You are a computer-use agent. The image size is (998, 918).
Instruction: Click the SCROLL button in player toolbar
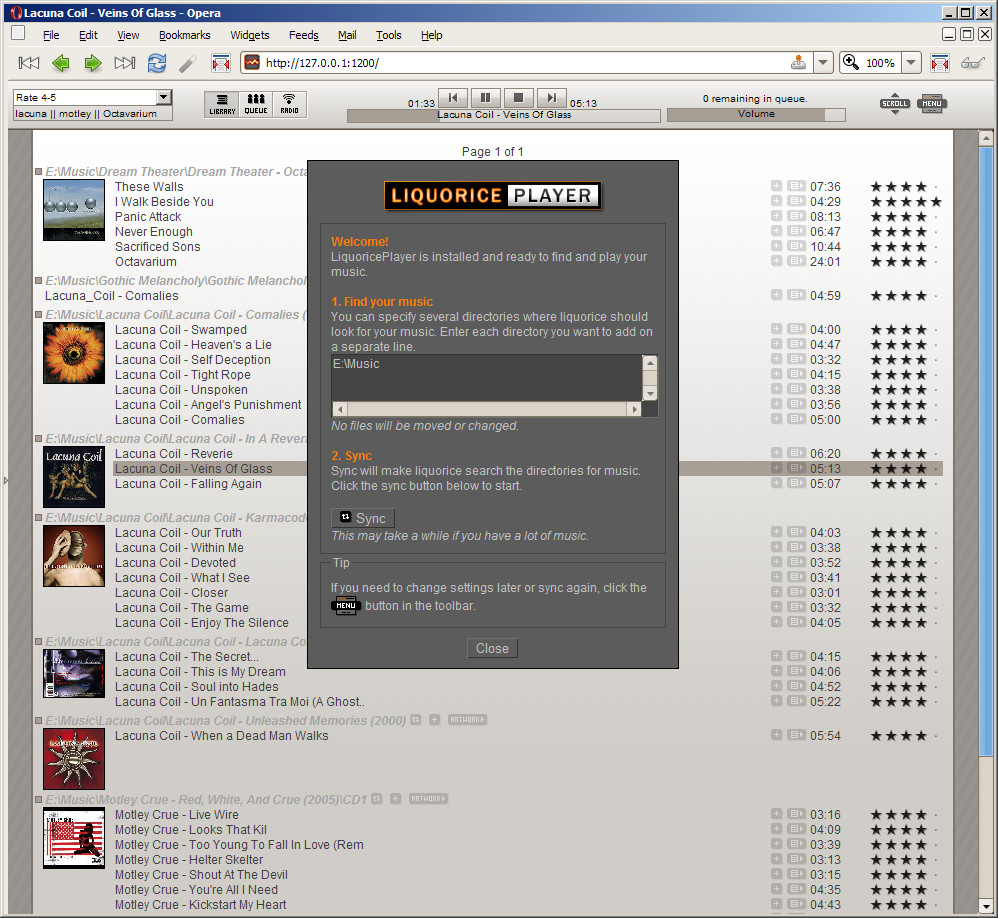click(x=895, y=103)
